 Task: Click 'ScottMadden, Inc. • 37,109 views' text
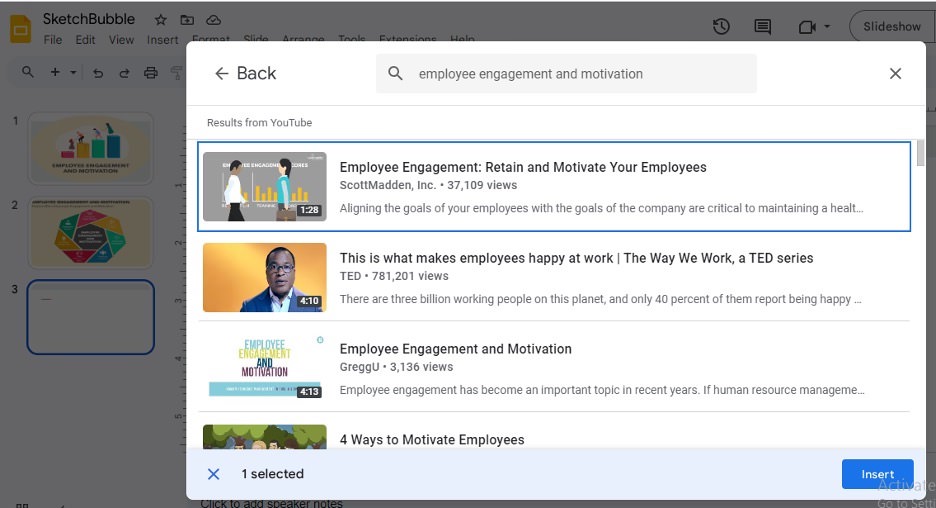point(428,185)
